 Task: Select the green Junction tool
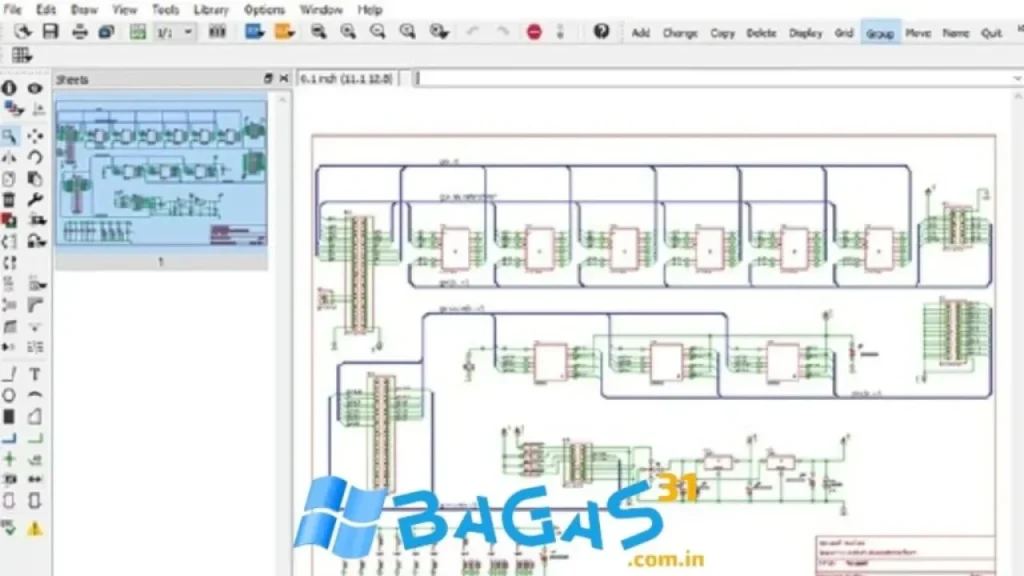[x=9, y=458]
